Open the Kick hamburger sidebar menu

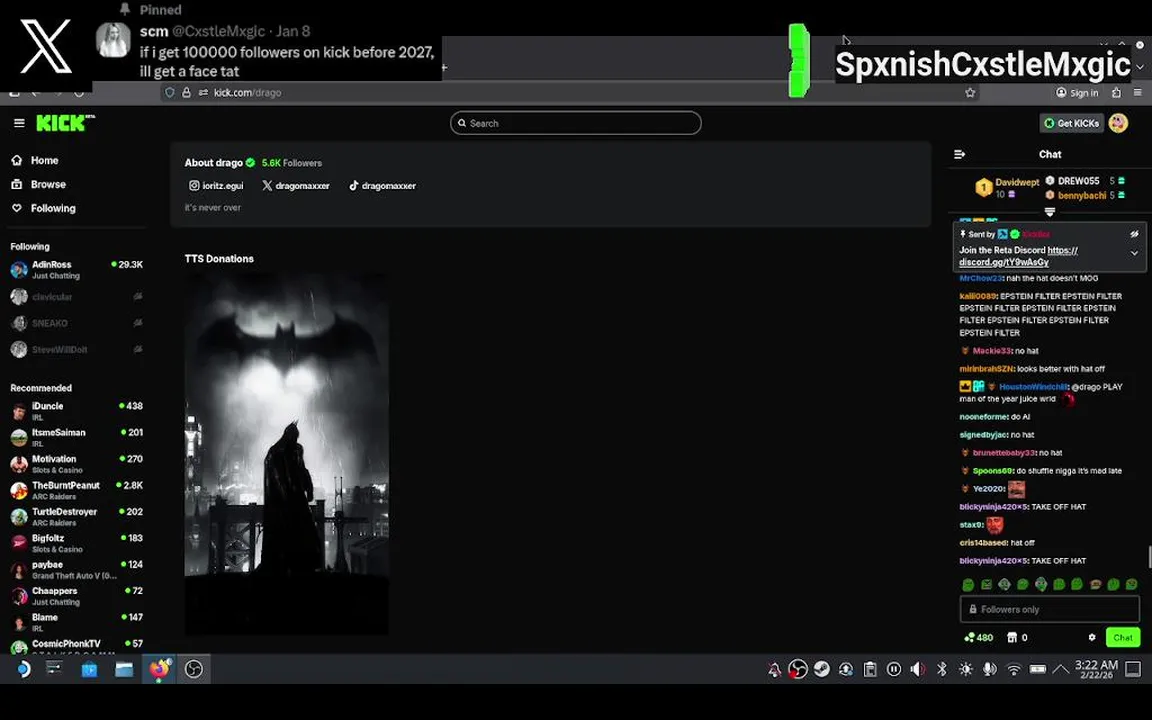19,123
